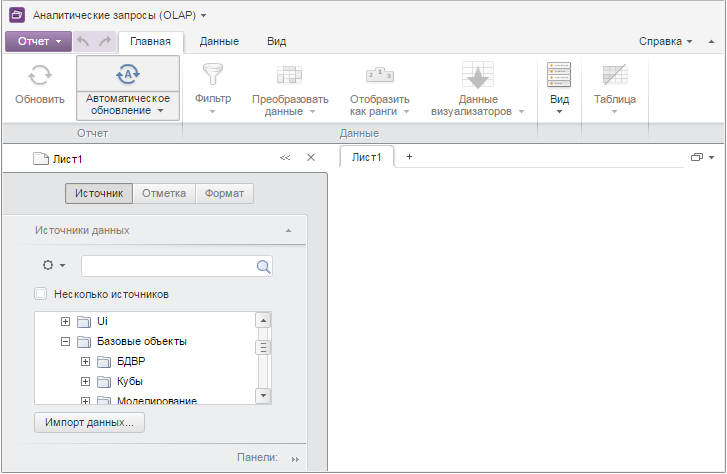Open the Данные ribbon tab
The width and height of the screenshot is (727, 474).
pyautogui.click(x=219, y=41)
